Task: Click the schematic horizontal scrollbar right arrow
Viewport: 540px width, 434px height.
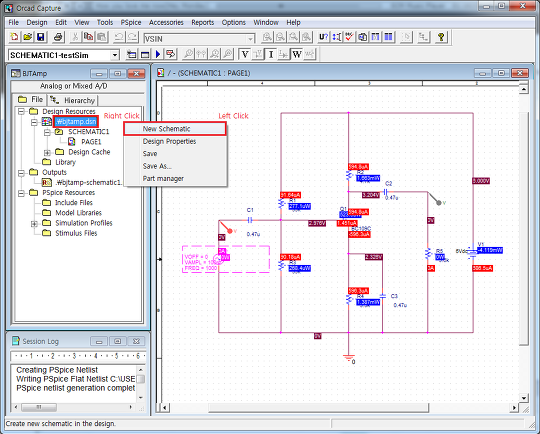Action: coord(514,408)
